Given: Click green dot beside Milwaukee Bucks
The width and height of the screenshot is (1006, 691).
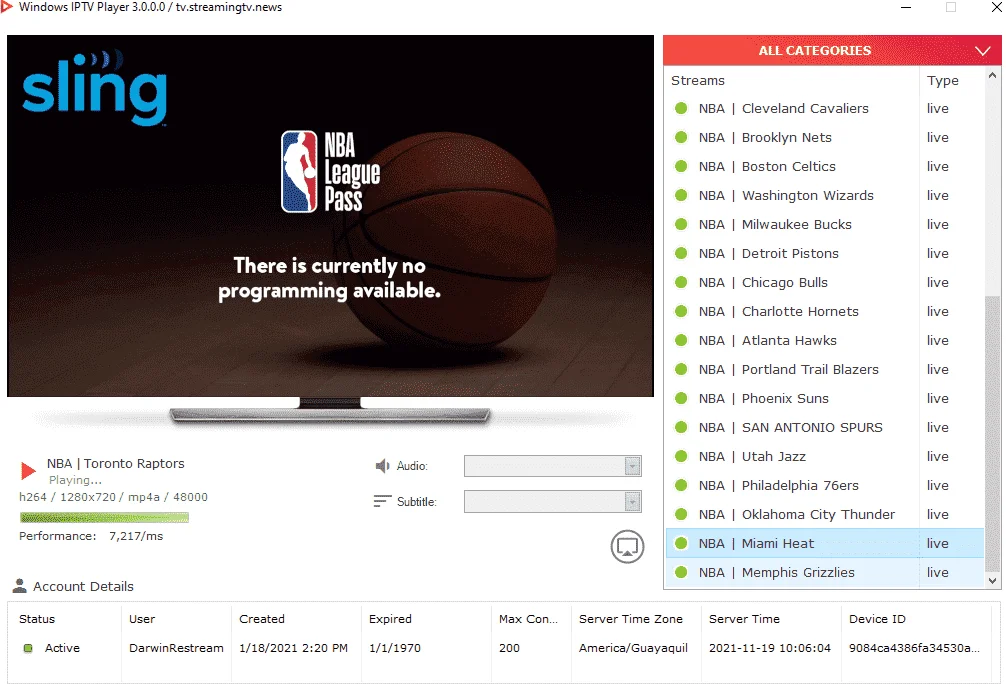Looking at the screenshot, I should click(681, 225).
